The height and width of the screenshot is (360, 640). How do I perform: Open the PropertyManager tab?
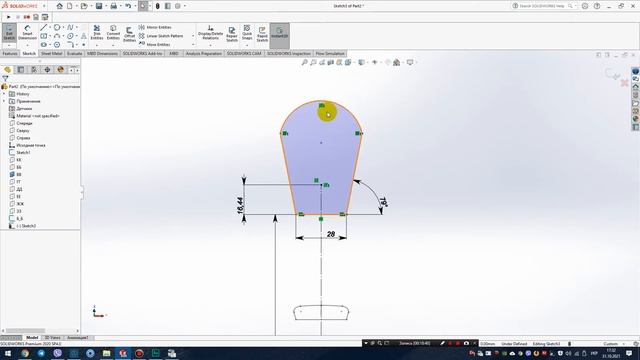21,70
